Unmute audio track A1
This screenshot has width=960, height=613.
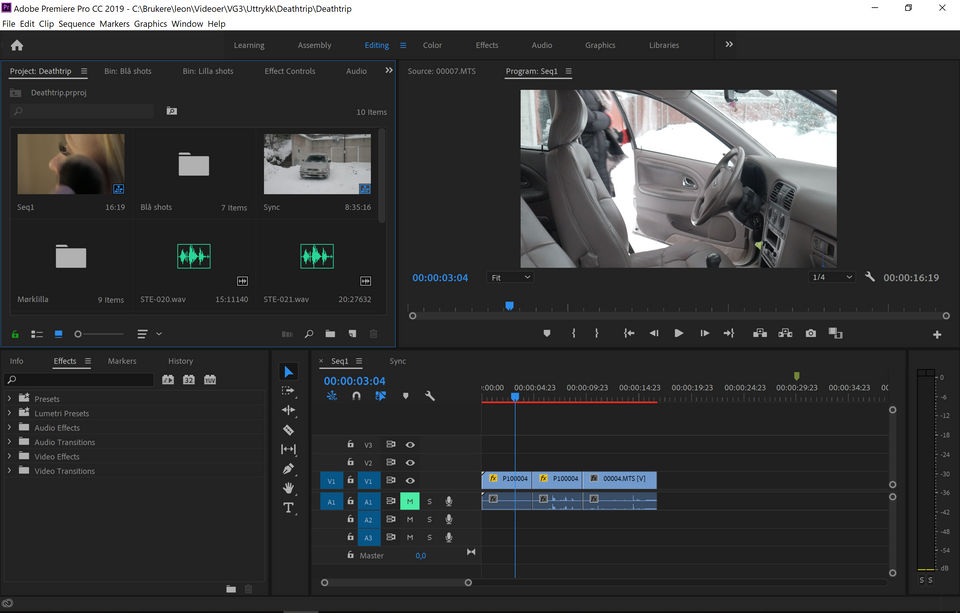point(410,502)
